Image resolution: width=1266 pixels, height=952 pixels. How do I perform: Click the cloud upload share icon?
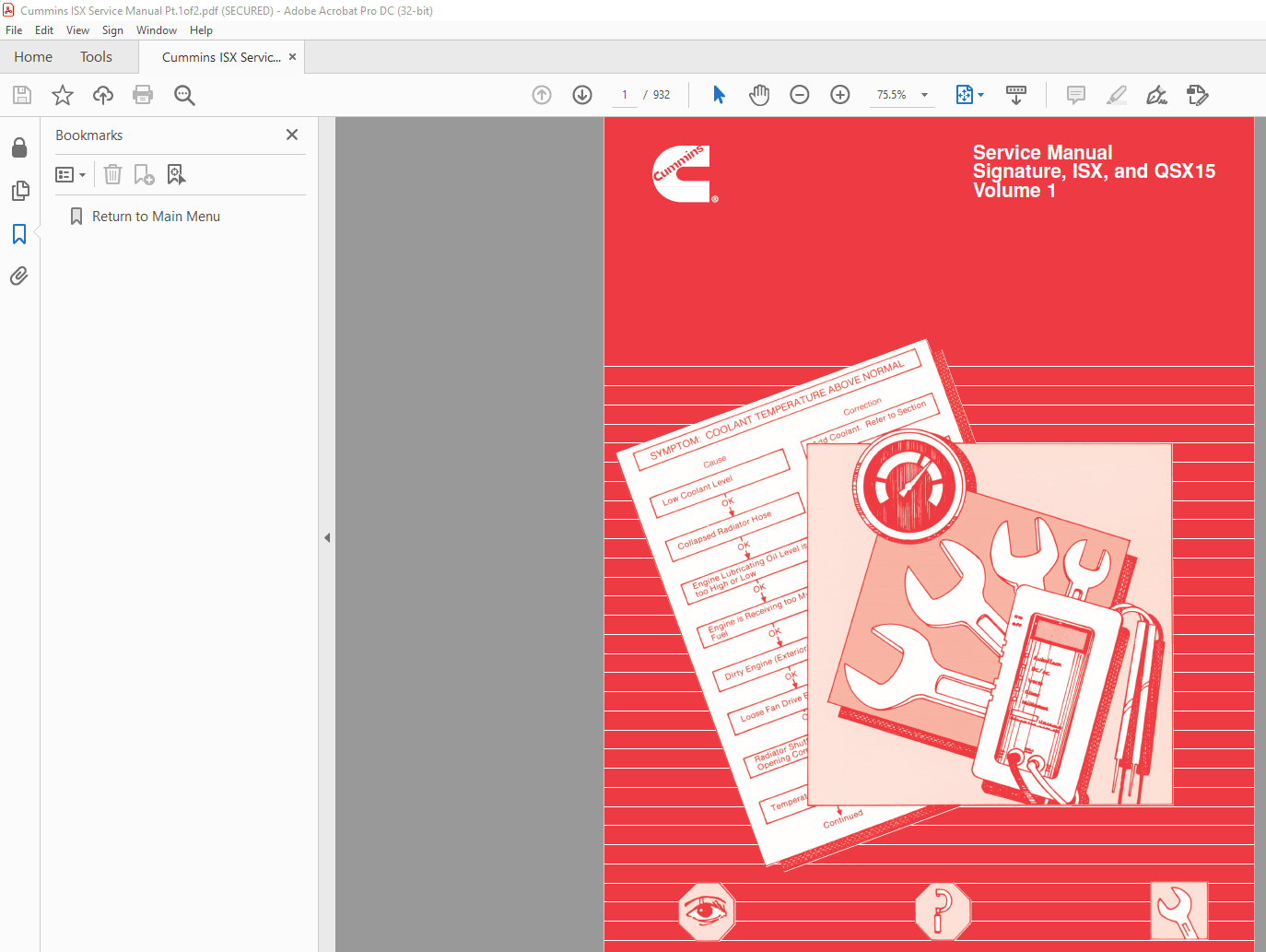[103, 95]
